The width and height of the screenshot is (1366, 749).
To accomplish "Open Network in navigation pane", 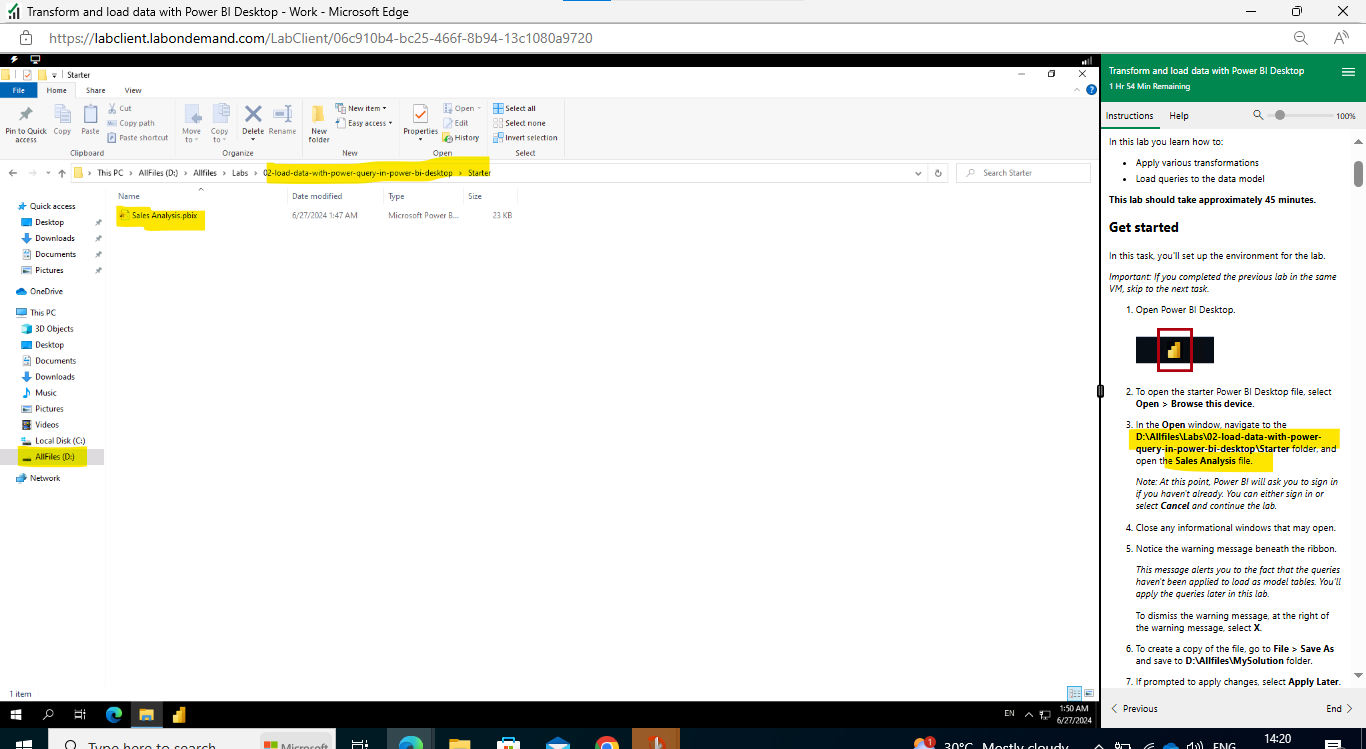I will point(45,479).
